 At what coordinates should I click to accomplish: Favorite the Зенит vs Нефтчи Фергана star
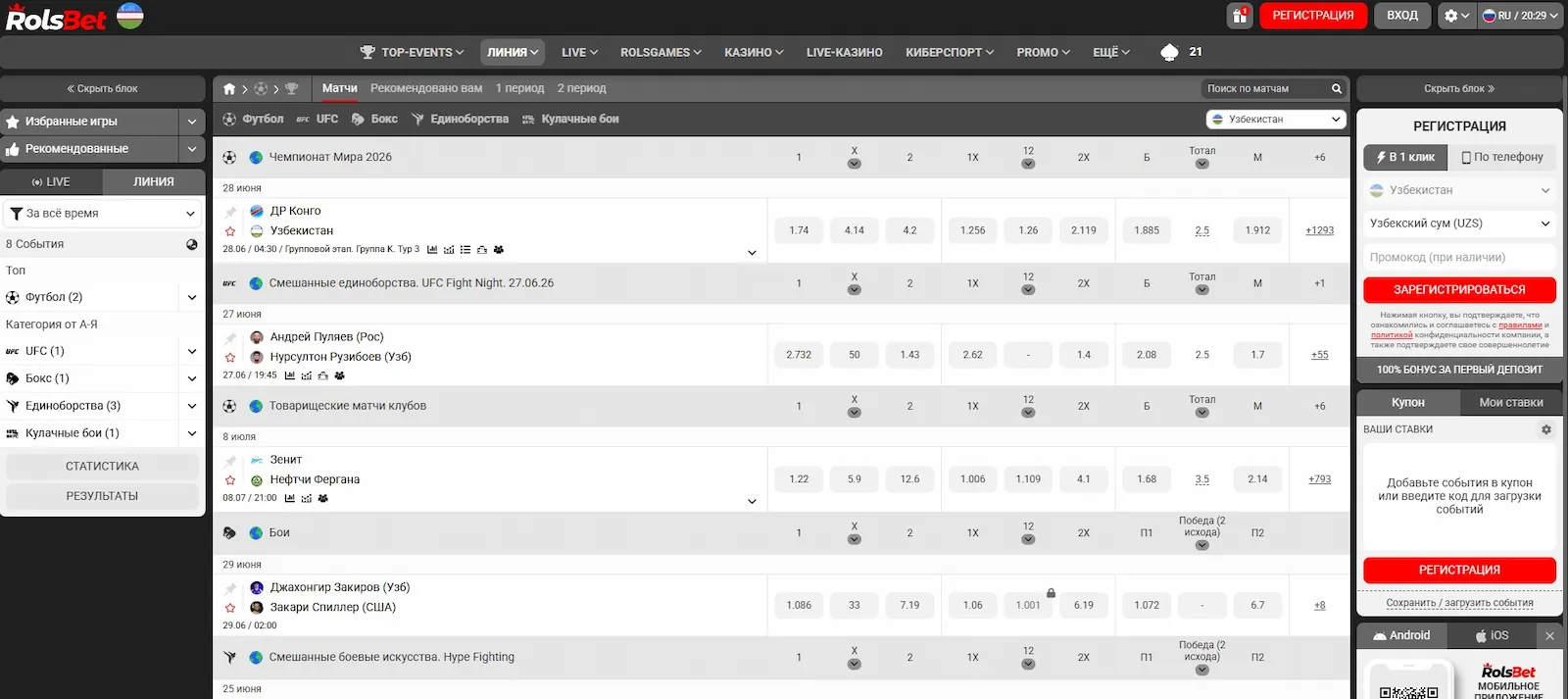coord(230,480)
